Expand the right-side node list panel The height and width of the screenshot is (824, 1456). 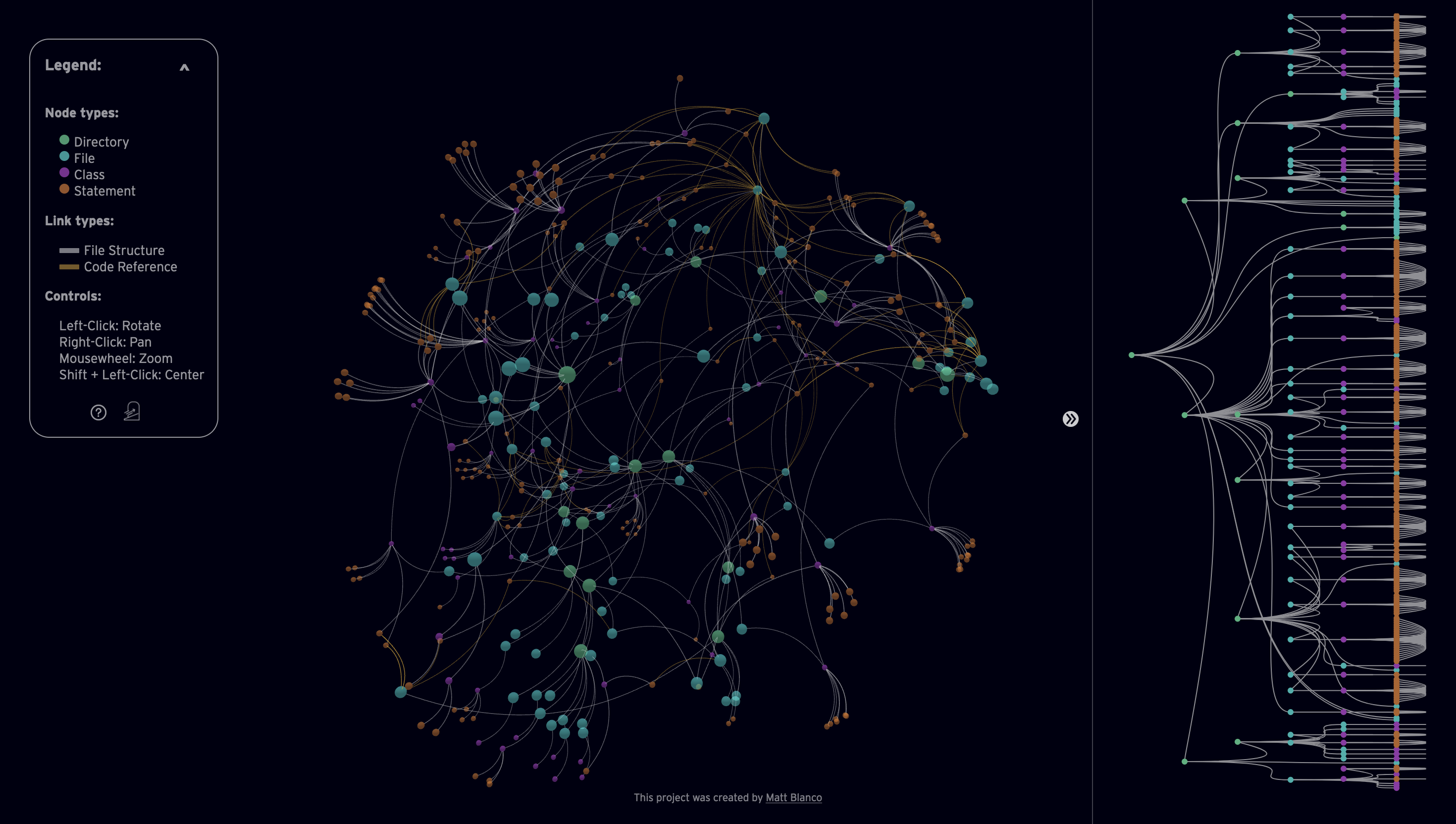(1071, 418)
